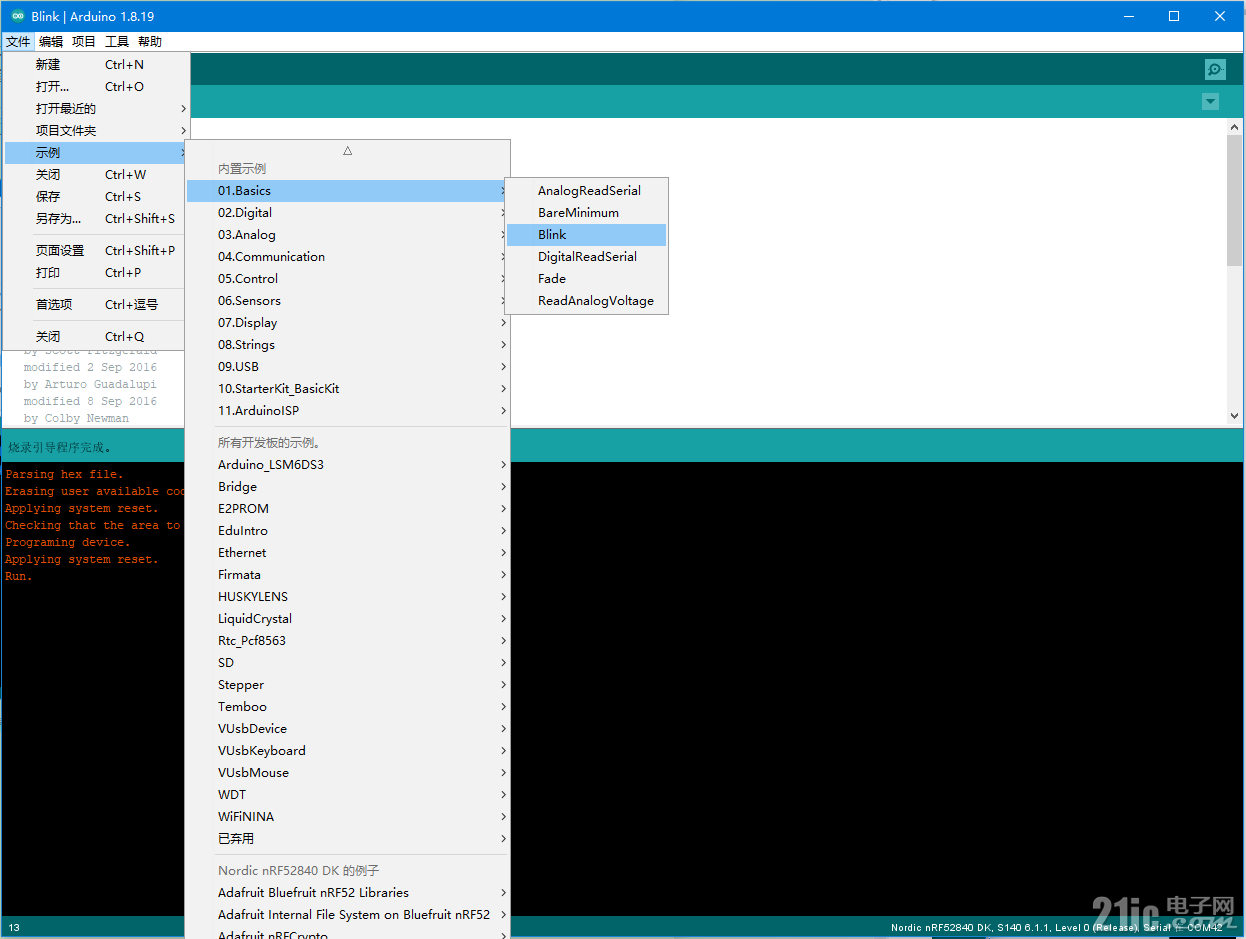Open the 工具 menu
1246x939 pixels.
click(x=117, y=41)
